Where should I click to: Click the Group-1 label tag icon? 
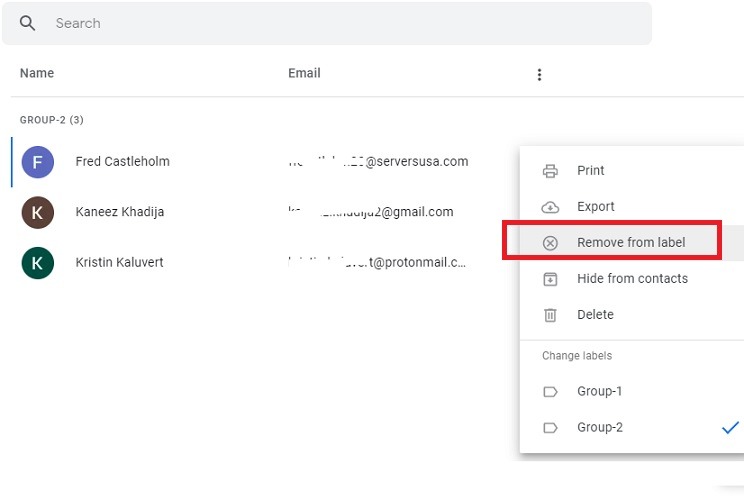pos(550,392)
